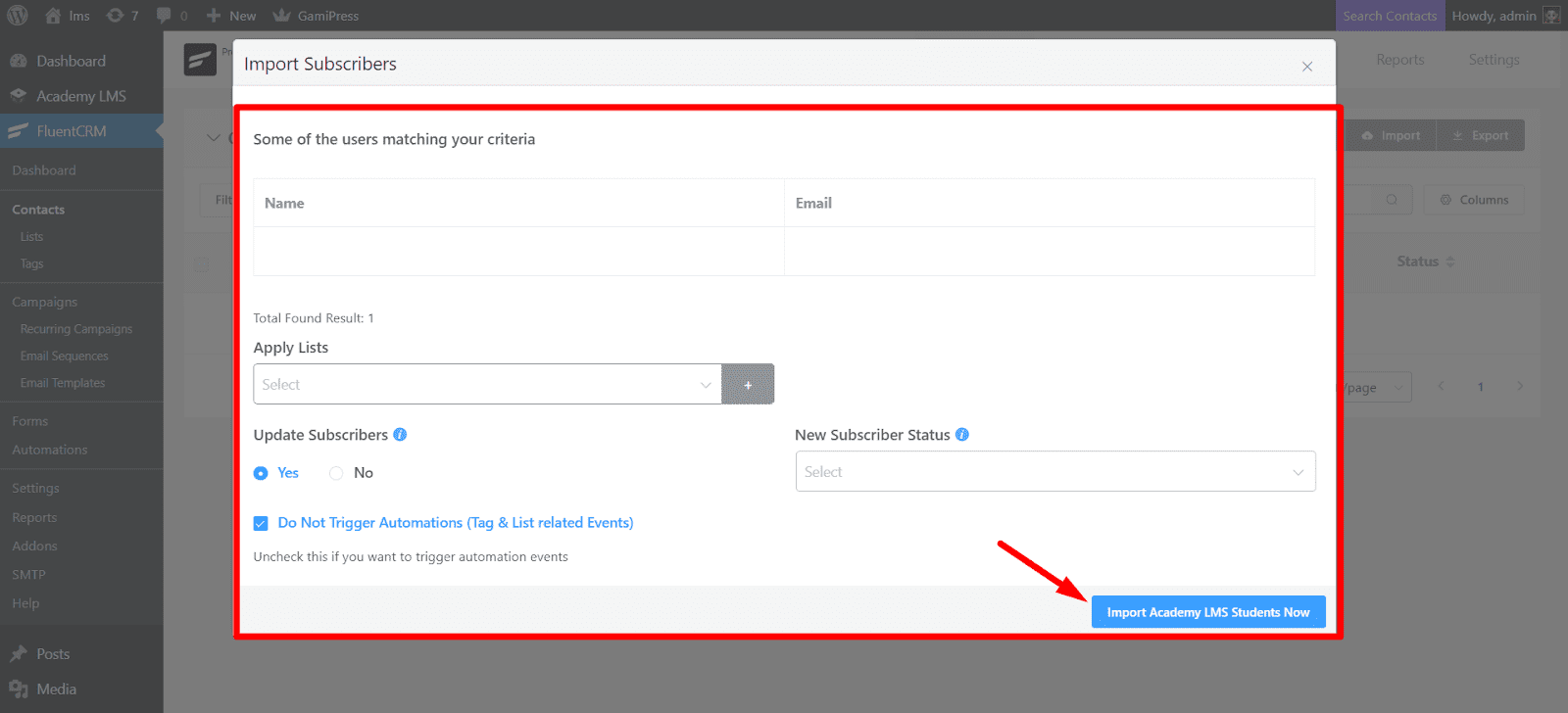Image resolution: width=1568 pixels, height=713 pixels.
Task: Click the Export button
Action: click(x=1480, y=136)
